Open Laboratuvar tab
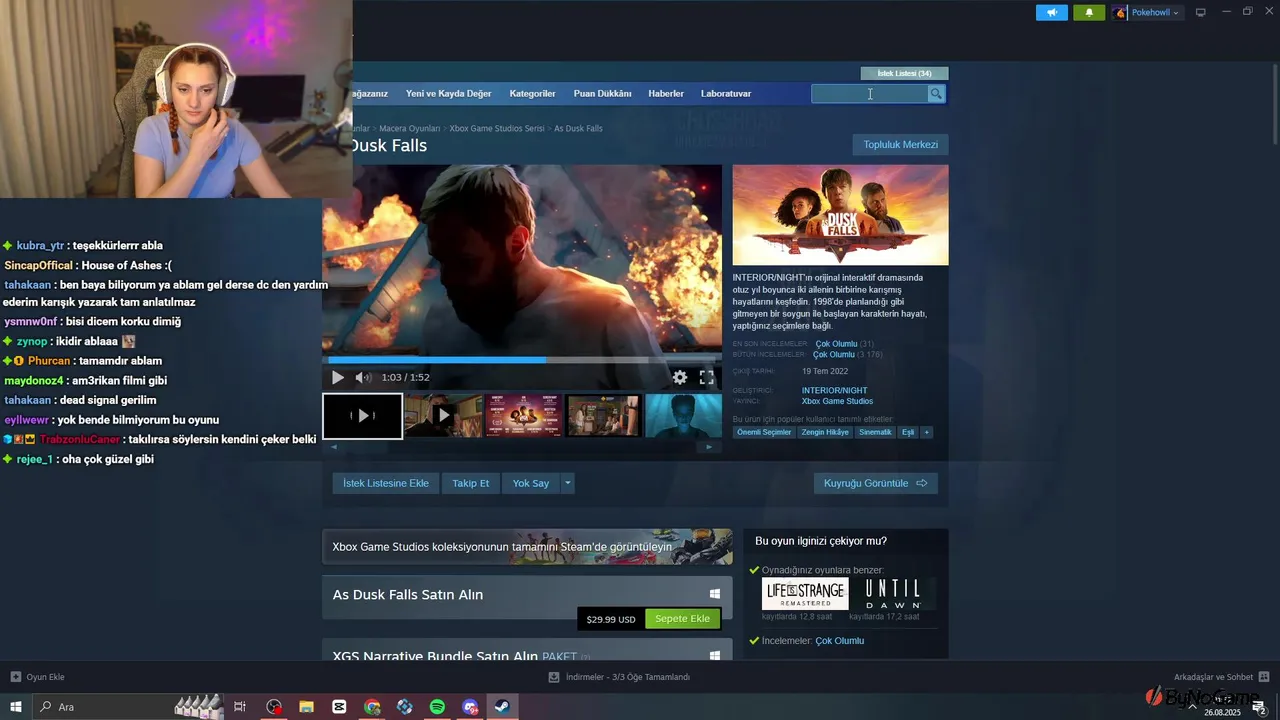The height and width of the screenshot is (720, 1280). [726, 93]
